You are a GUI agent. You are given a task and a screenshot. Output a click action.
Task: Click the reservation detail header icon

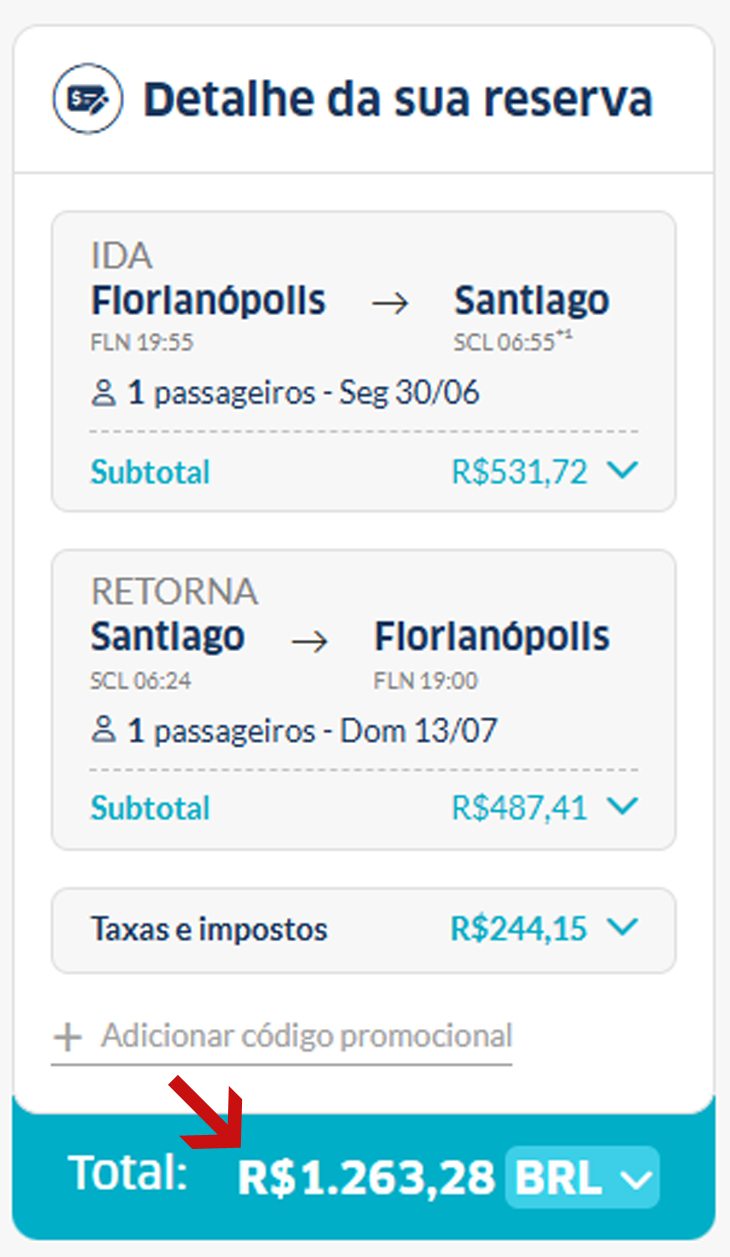[88, 100]
